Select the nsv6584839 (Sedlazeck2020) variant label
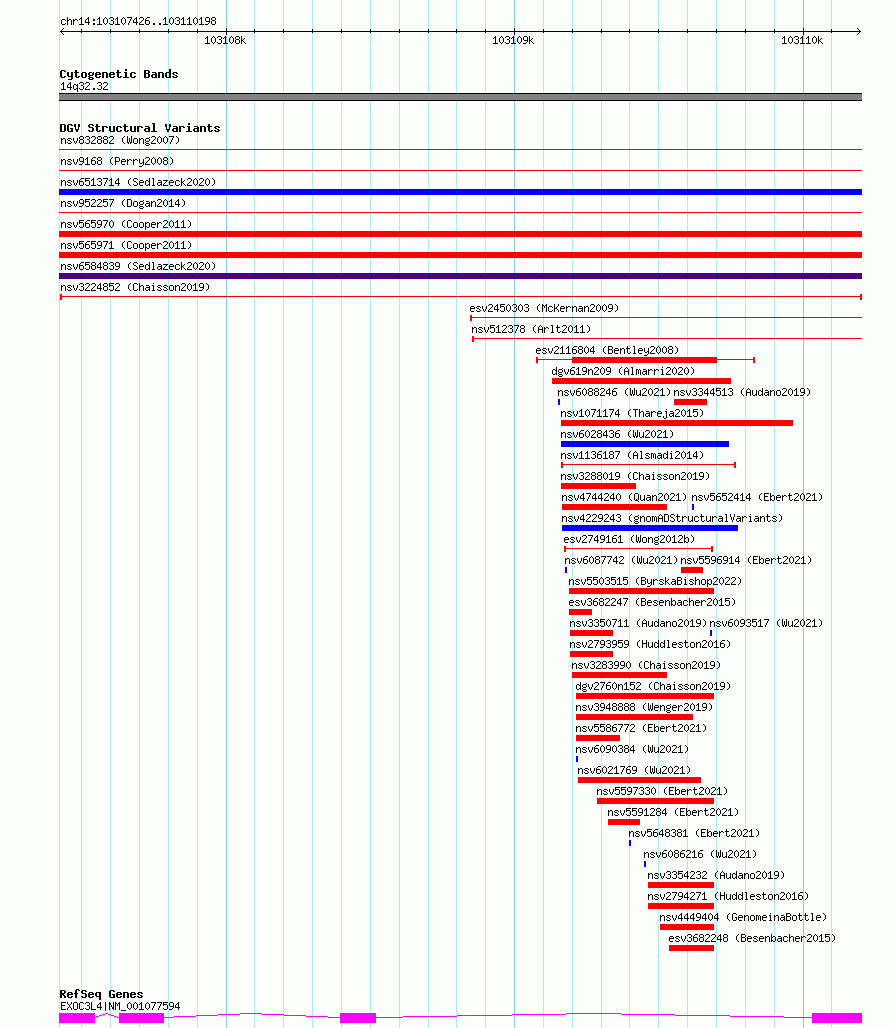This screenshot has height=1028, width=890. tap(138, 266)
